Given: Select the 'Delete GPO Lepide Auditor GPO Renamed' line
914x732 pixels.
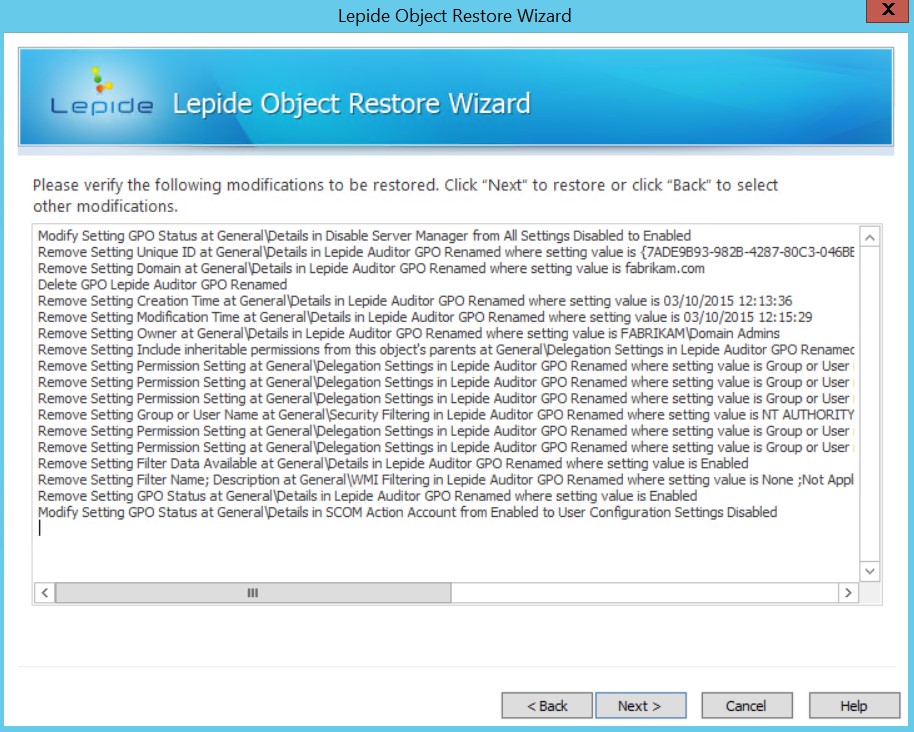Looking at the screenshot, I should coord(162,285).
